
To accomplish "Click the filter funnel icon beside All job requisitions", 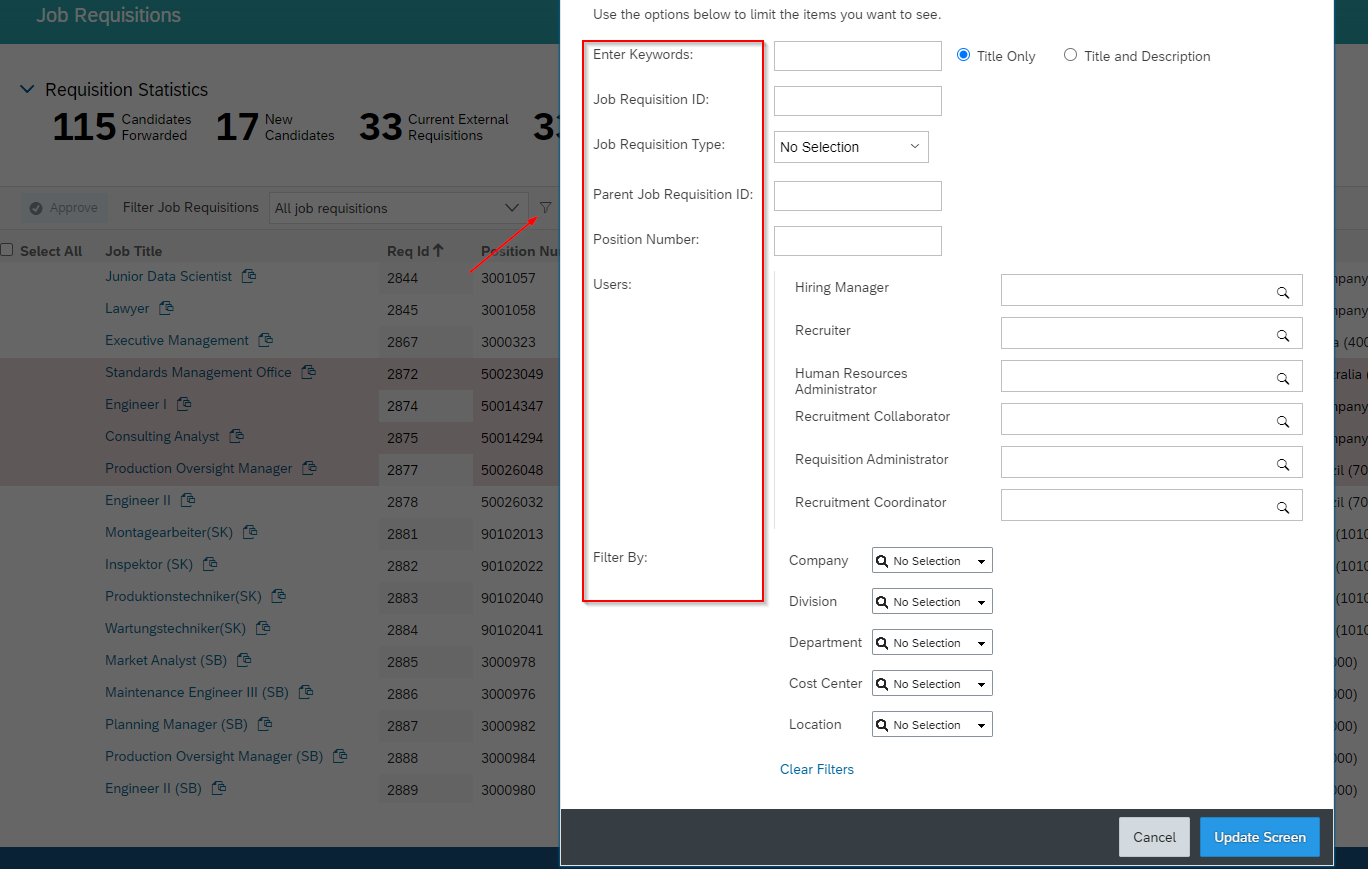I will [545, 208].
